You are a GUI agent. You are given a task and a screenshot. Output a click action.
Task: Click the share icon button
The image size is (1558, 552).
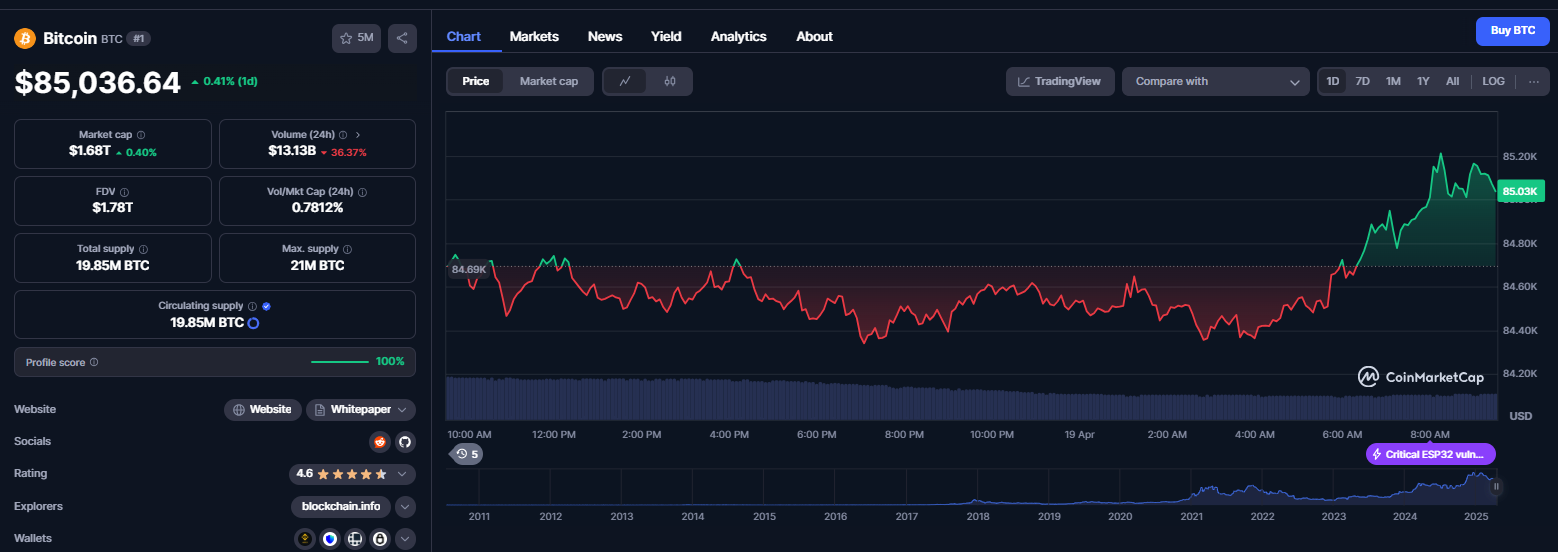pyautogui.click(x=402, y=38)
